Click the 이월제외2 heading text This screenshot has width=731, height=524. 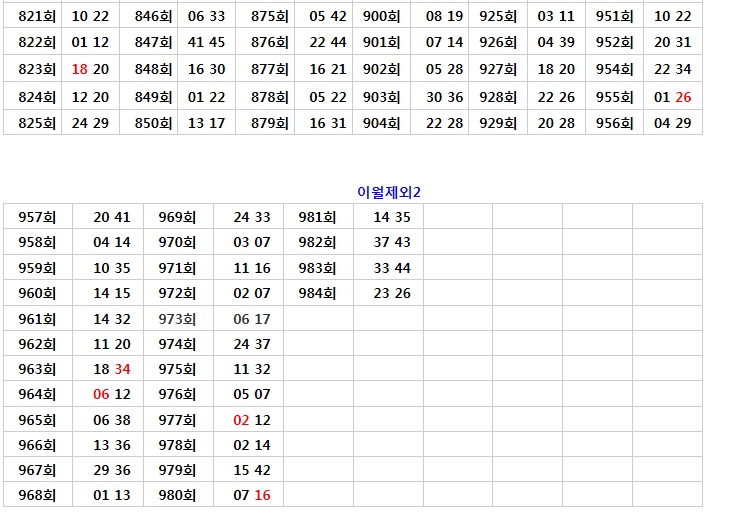pos(389,191)
